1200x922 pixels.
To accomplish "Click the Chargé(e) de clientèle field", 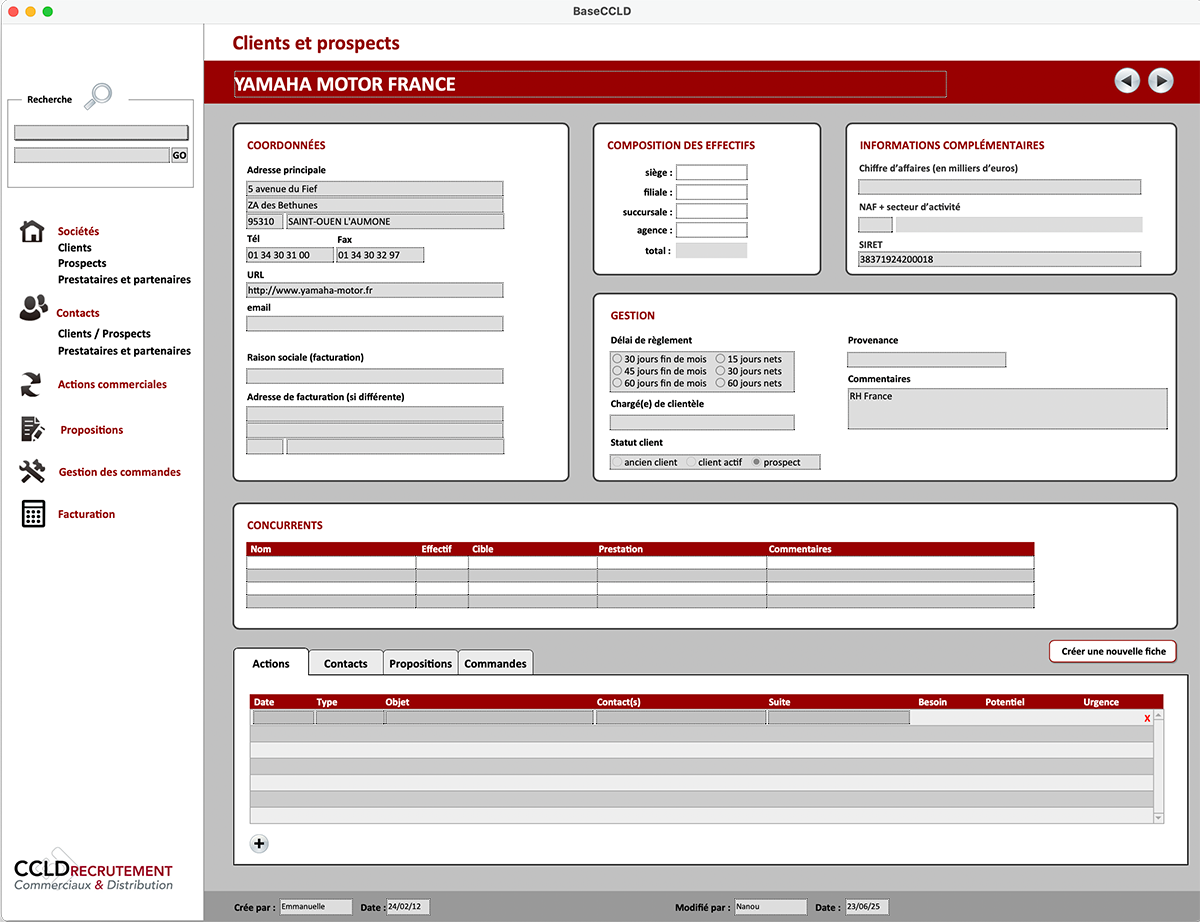I will click(x=702, y=422).
